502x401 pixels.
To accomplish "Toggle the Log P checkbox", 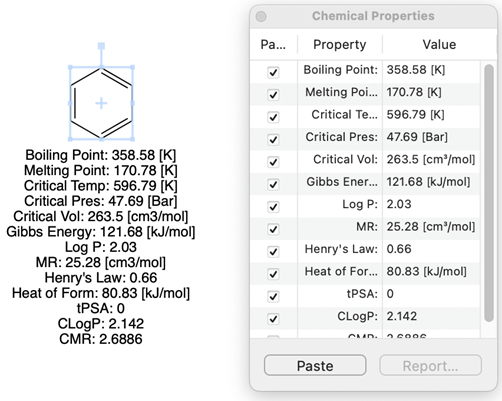I will coord(273,207).
